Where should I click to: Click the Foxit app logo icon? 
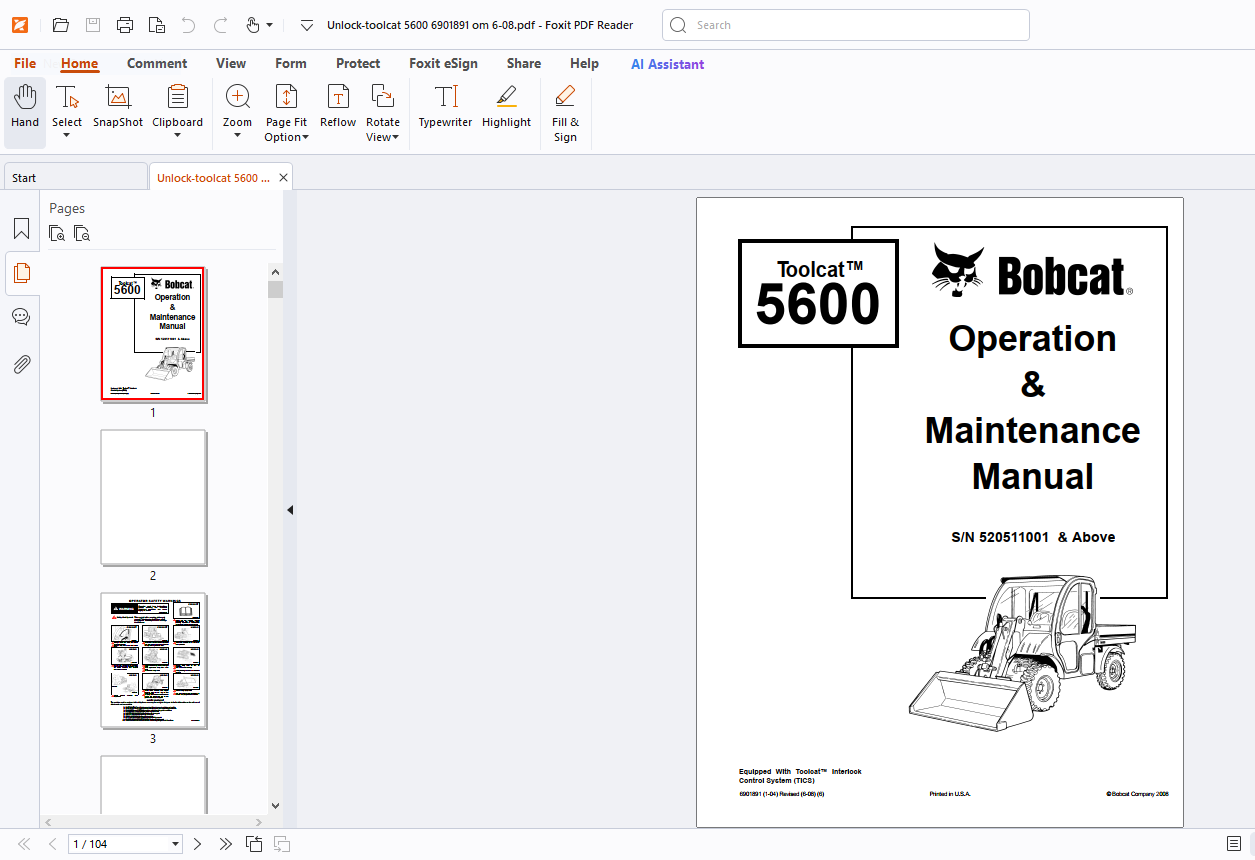(20, 25)
